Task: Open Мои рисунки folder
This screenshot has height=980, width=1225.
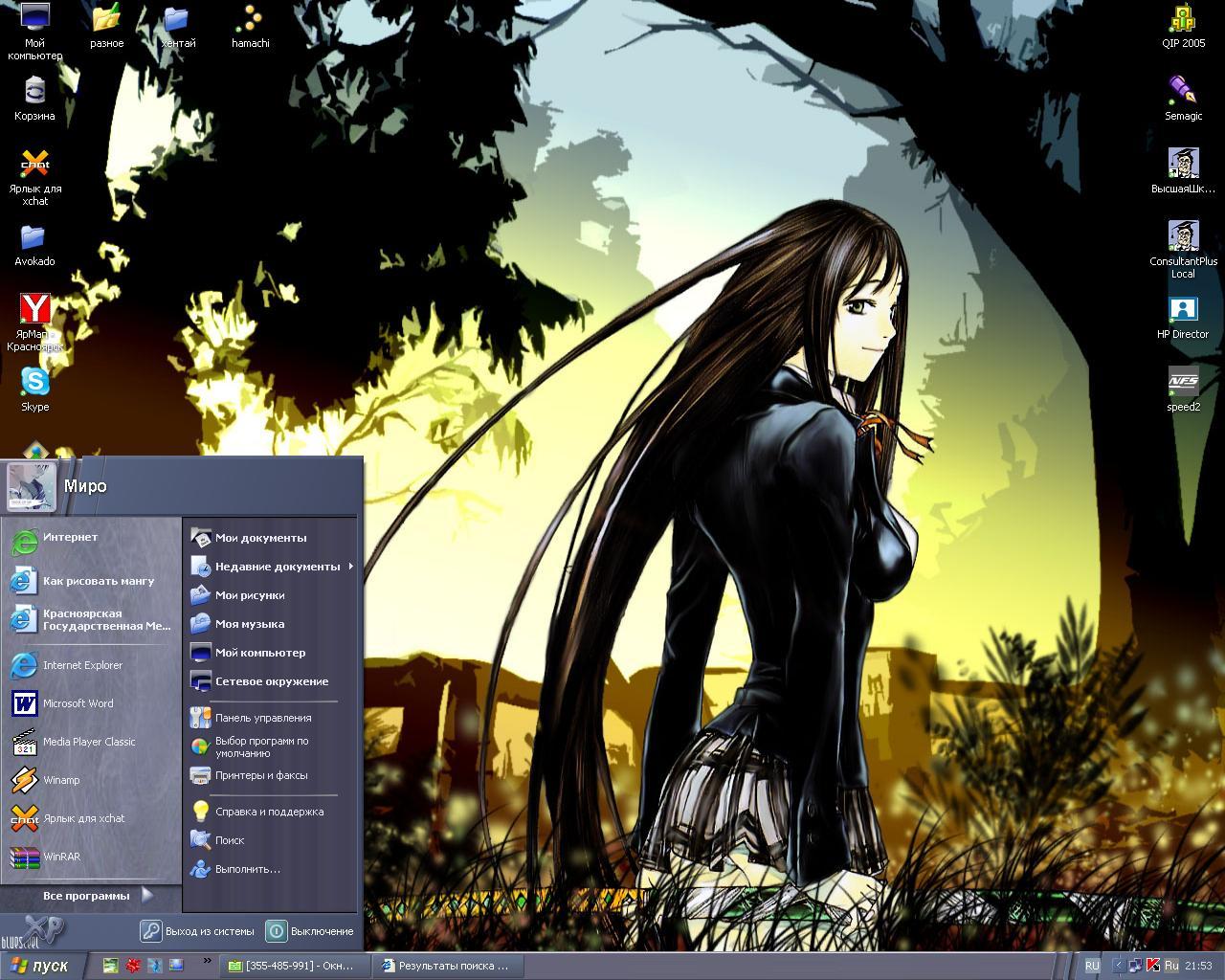Action: (272, 595)
